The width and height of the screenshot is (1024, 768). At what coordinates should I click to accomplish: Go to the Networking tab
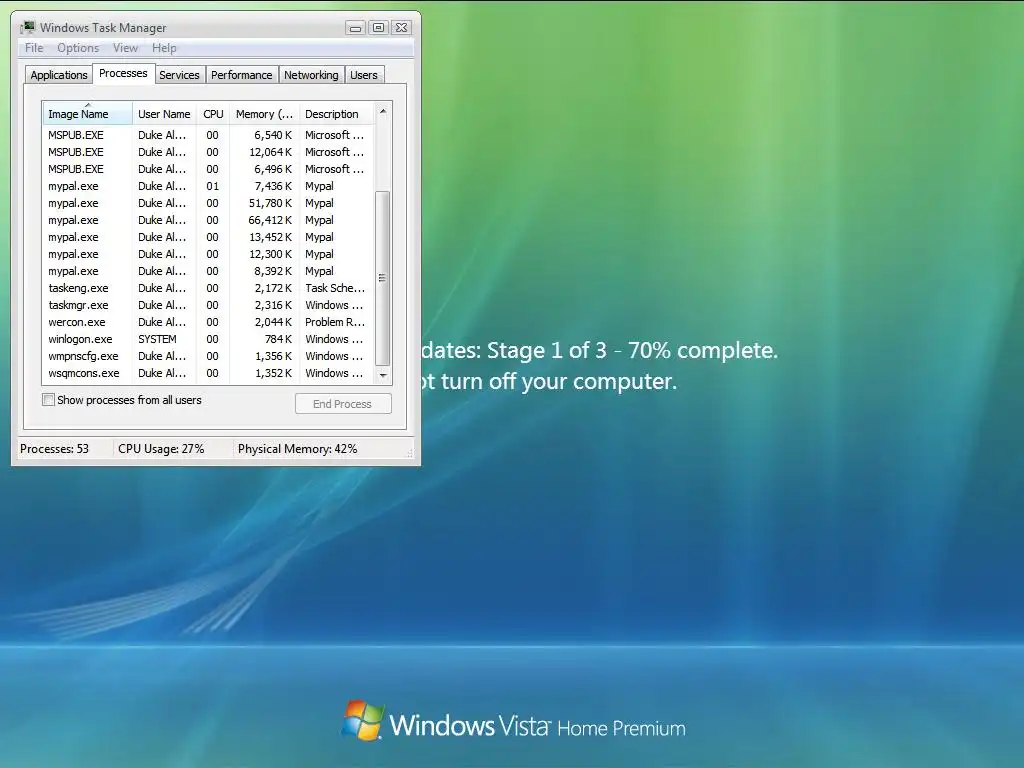pos(311,75)
